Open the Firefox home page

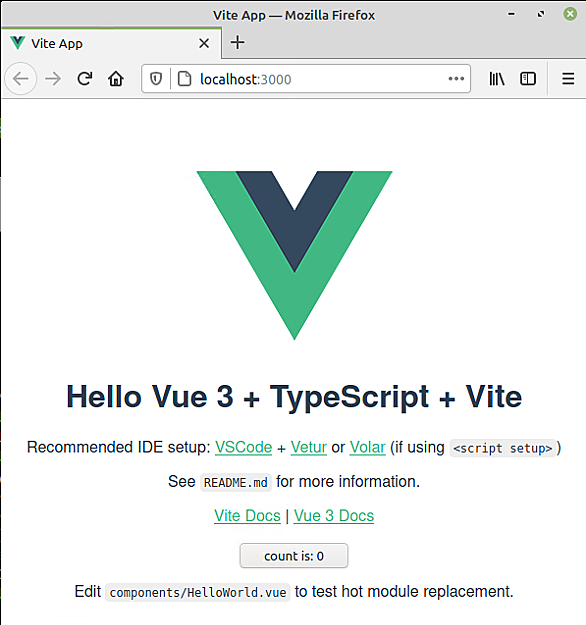[x=116, y=79]
